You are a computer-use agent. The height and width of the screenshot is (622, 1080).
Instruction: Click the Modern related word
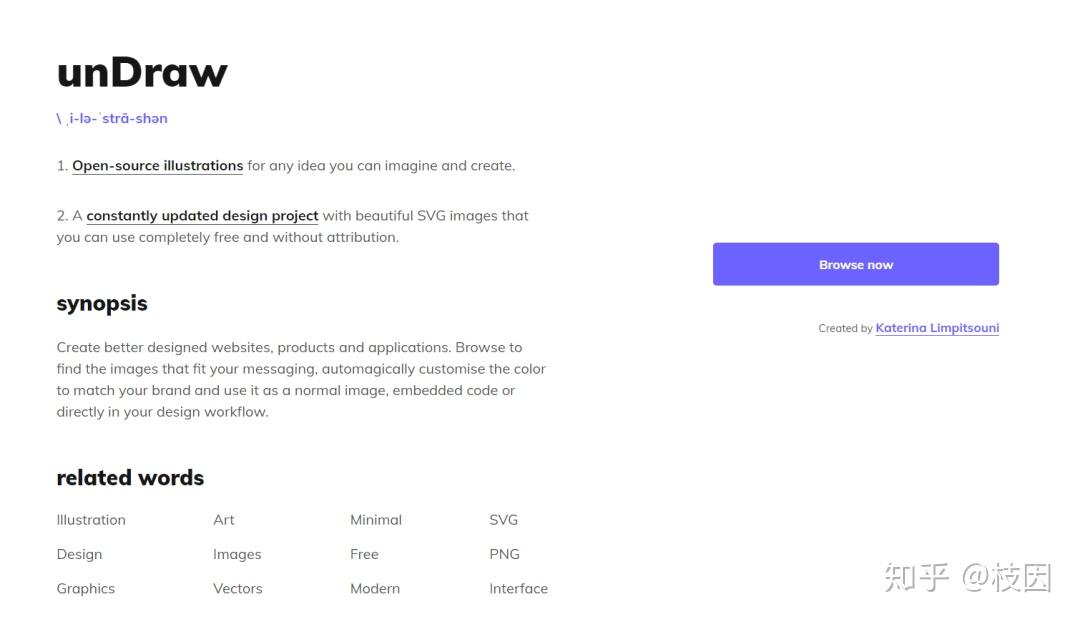[x=375, y=589]
